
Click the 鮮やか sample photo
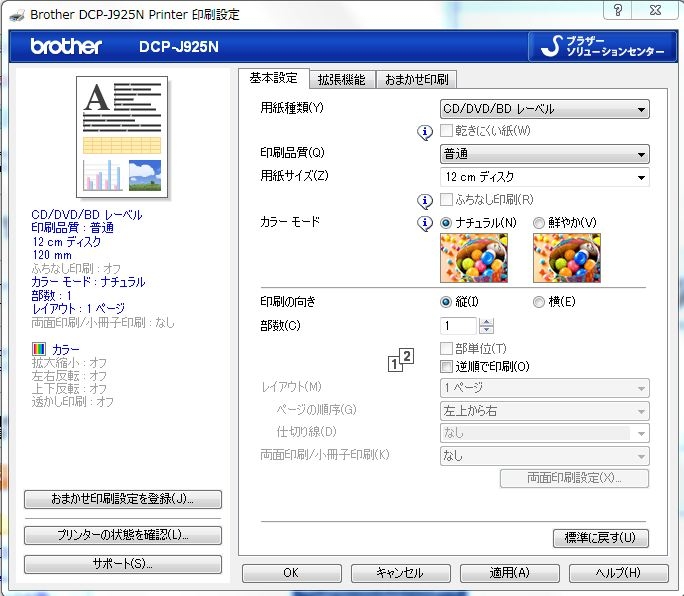(x=567, y=258)
